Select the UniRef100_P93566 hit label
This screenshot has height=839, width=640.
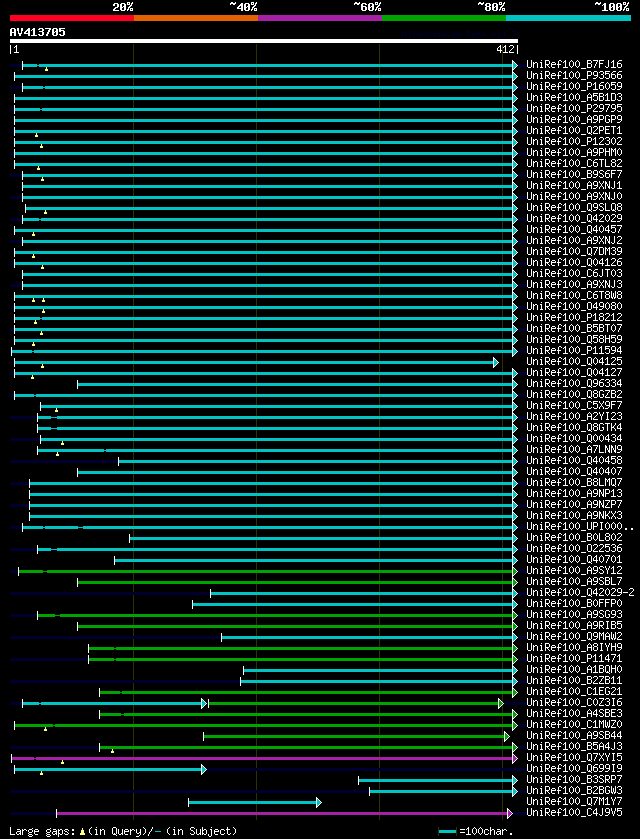[574, 76]
